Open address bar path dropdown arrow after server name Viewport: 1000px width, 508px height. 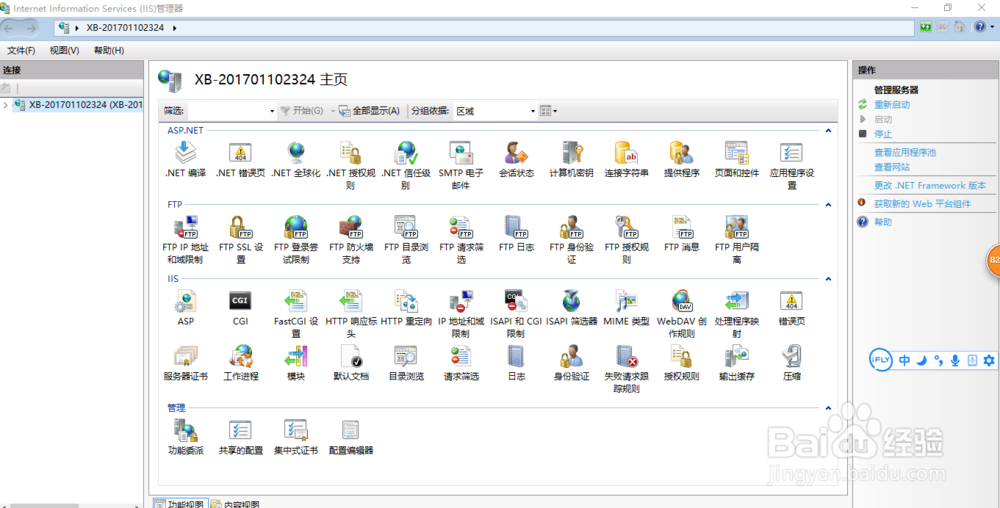pos(174,28)
